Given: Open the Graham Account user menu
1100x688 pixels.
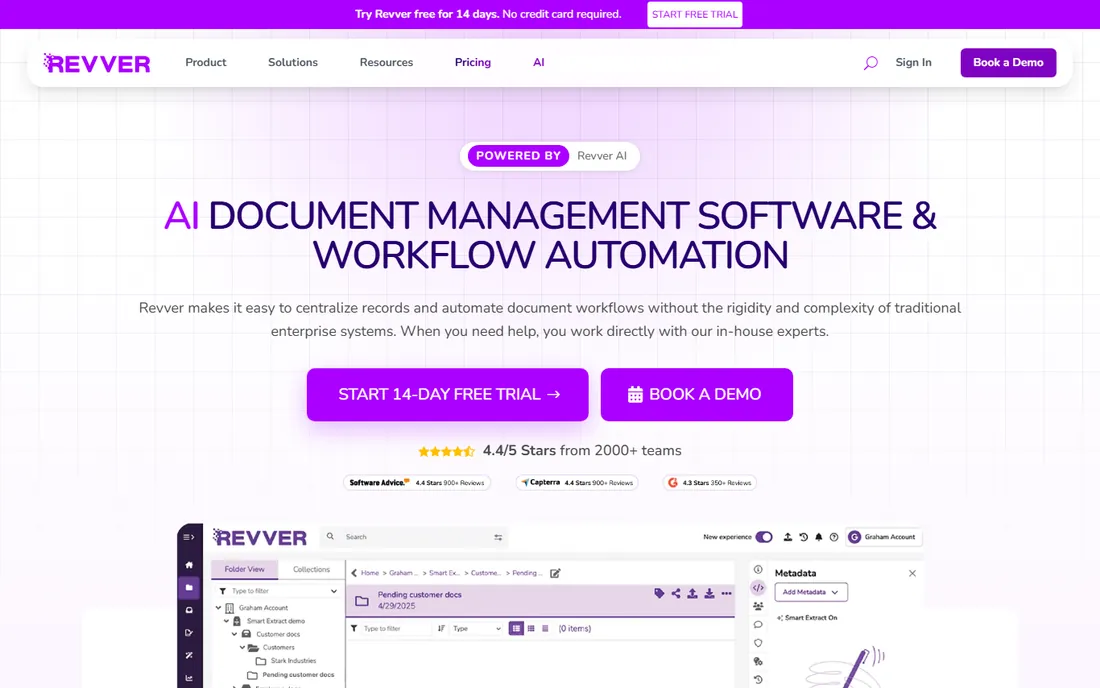Looking at the screenshot, I should click(884, 537).
